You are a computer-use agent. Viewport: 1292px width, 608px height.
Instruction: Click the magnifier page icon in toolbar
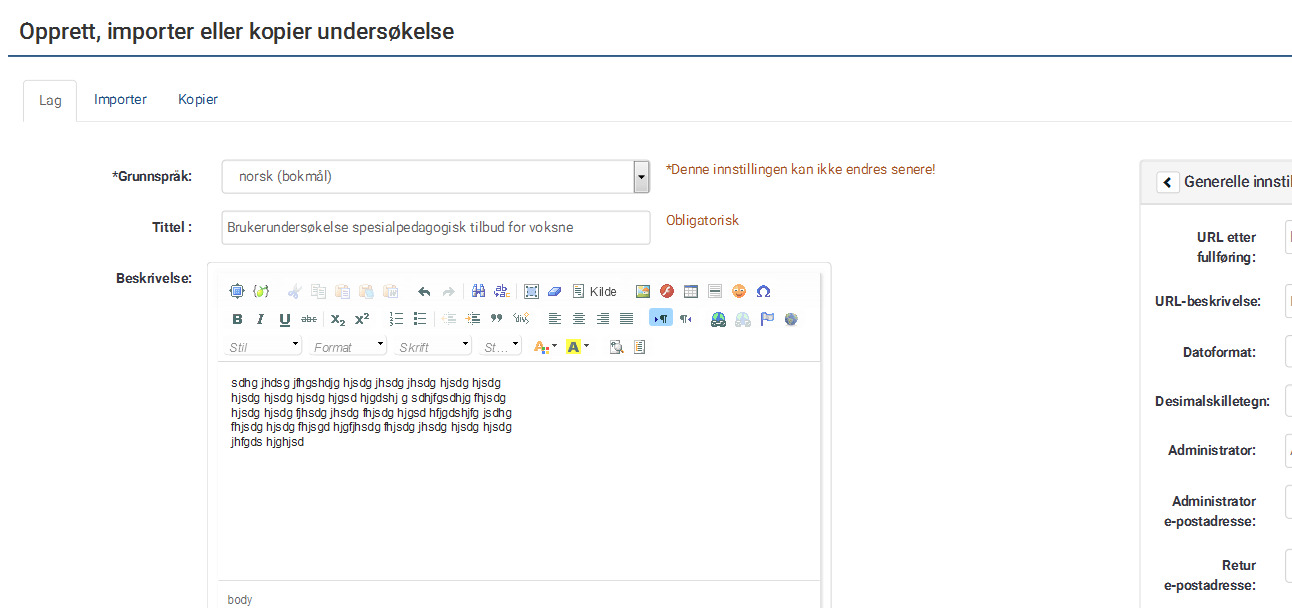click(x=616, y=347)
